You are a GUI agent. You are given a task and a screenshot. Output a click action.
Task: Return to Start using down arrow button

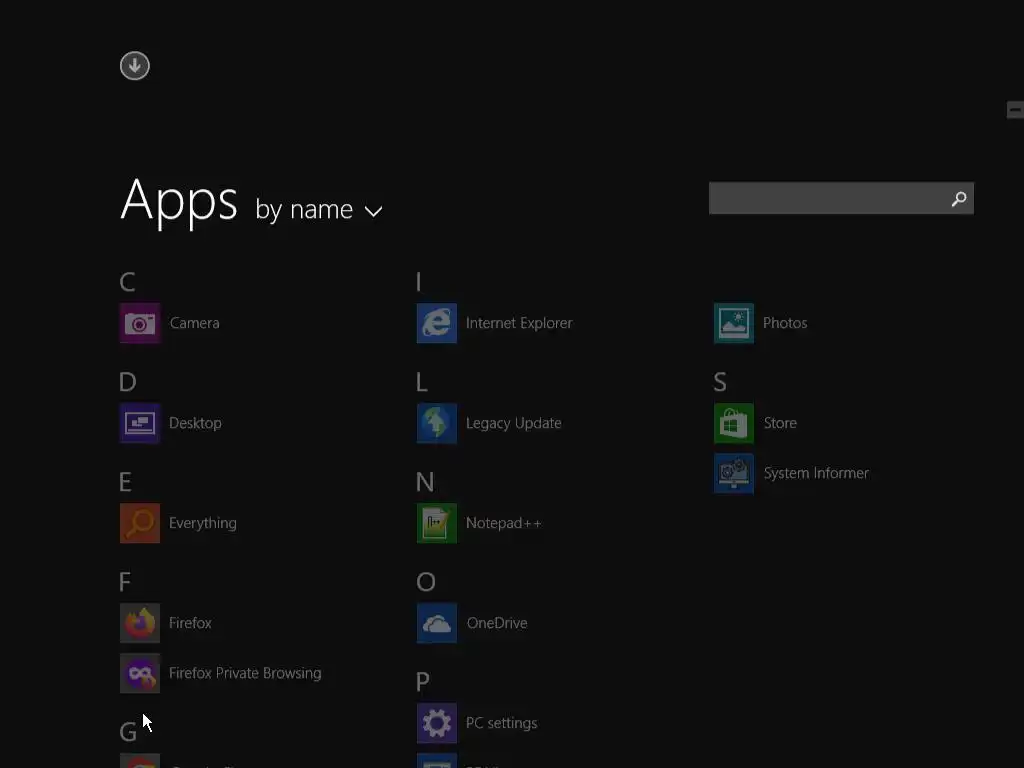coord(135,66)
